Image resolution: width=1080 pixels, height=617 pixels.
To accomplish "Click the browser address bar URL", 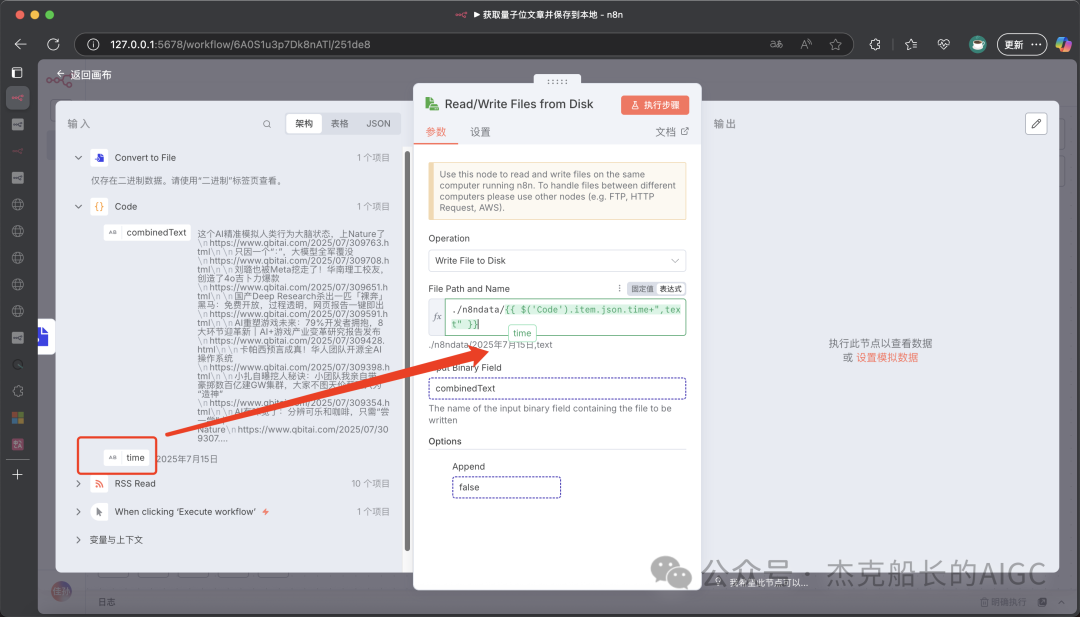I will click(x=240, y=44).
